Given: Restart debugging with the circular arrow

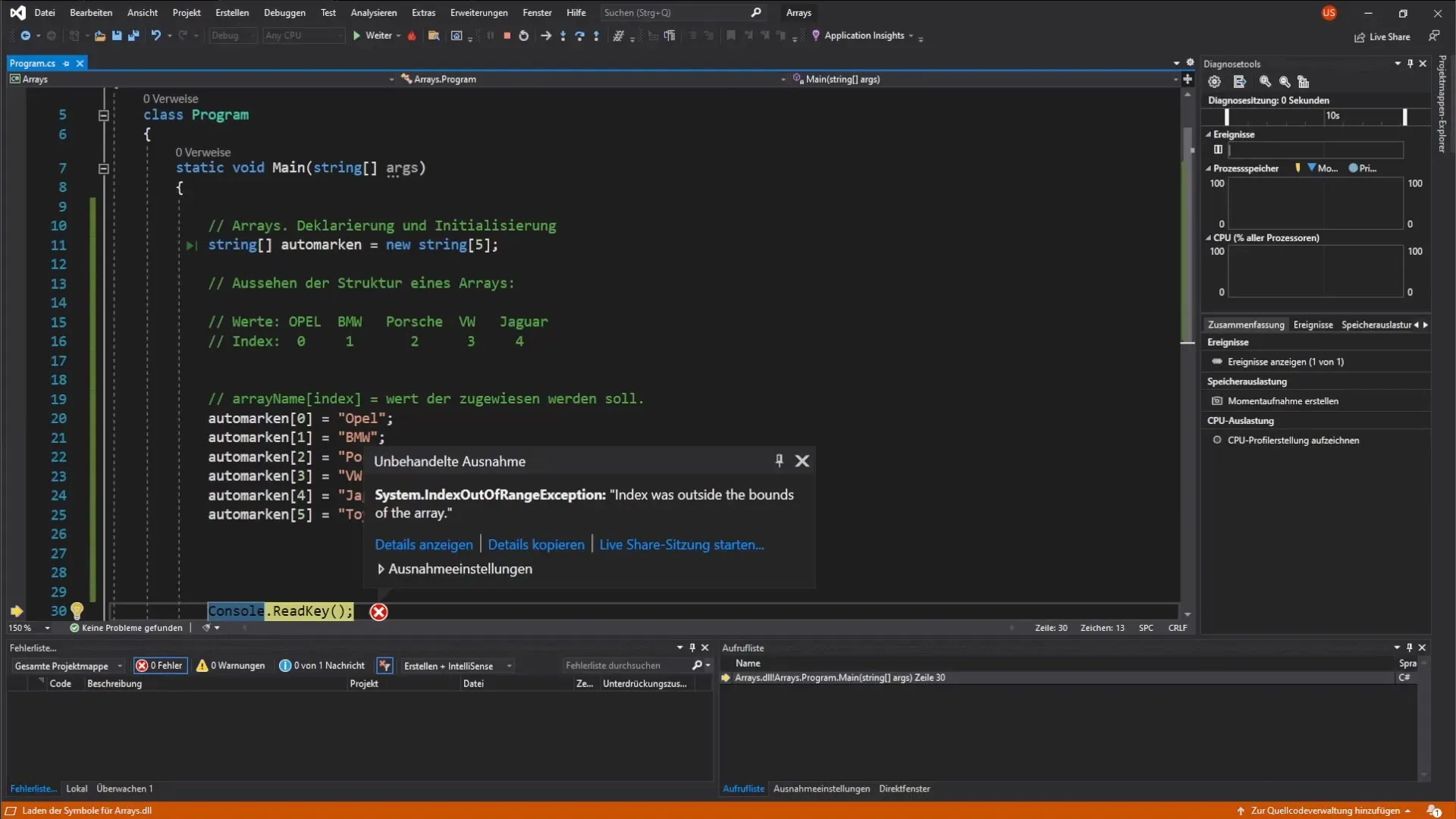Looking at the screenshot, I should point(523,36).
